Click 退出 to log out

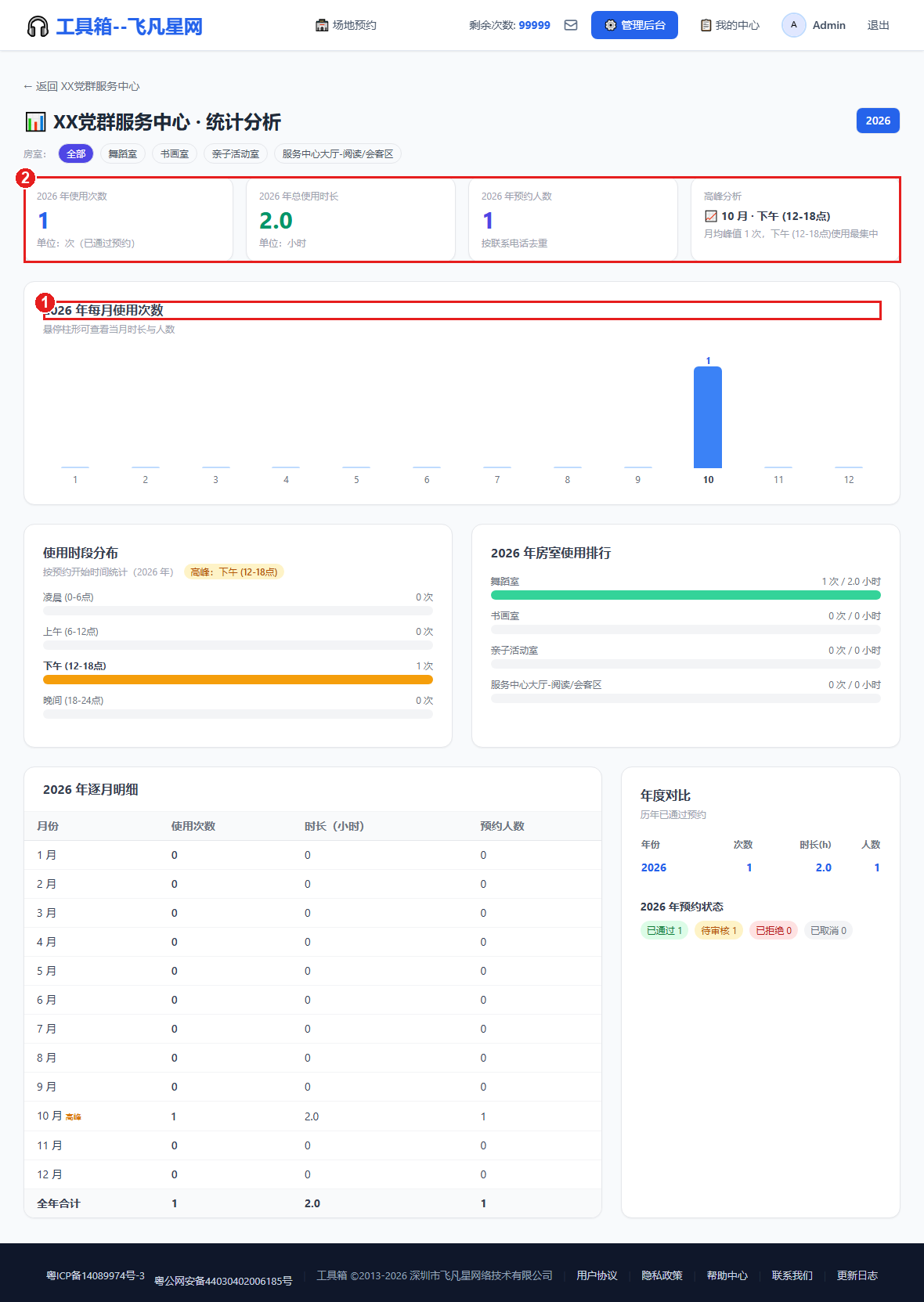pos(879,25)
